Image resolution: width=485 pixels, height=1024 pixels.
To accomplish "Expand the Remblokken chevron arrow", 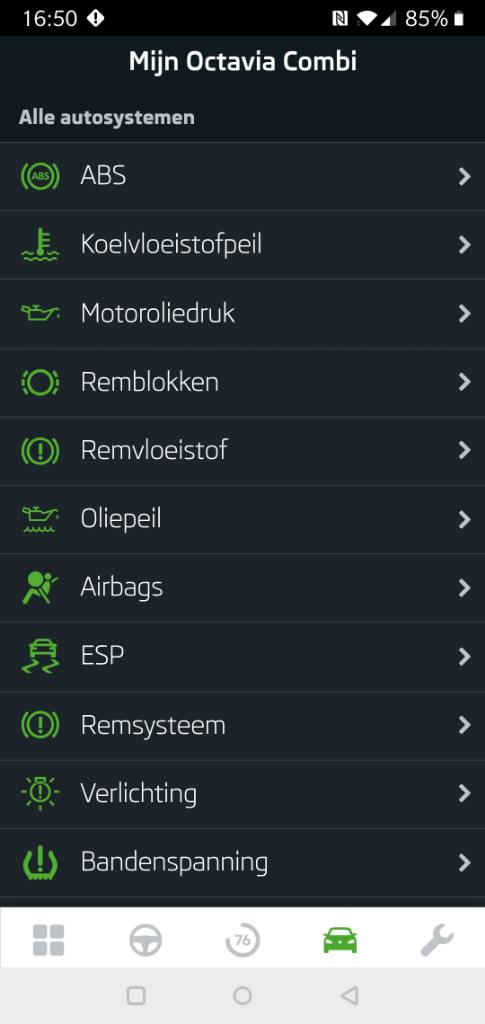I will (x=464, y=382).
